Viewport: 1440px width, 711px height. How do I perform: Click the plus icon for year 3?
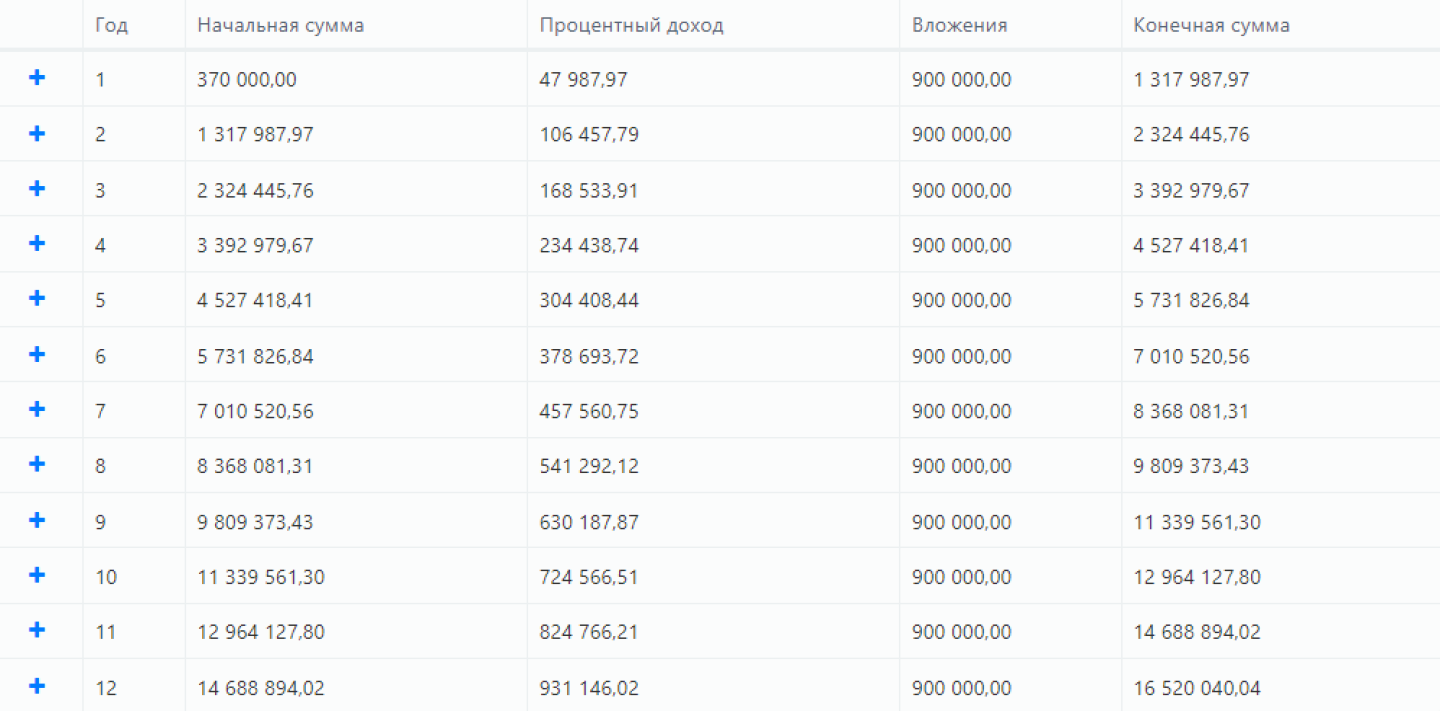pos(37,188)
